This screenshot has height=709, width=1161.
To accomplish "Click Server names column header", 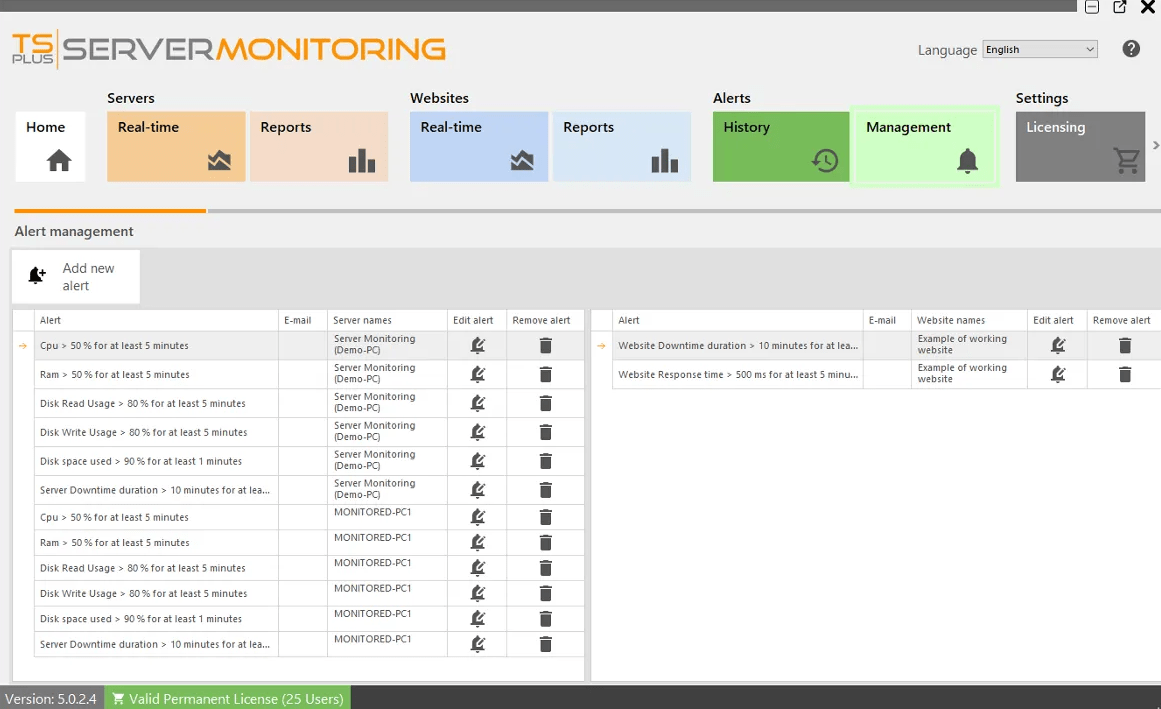I will 387,320.
